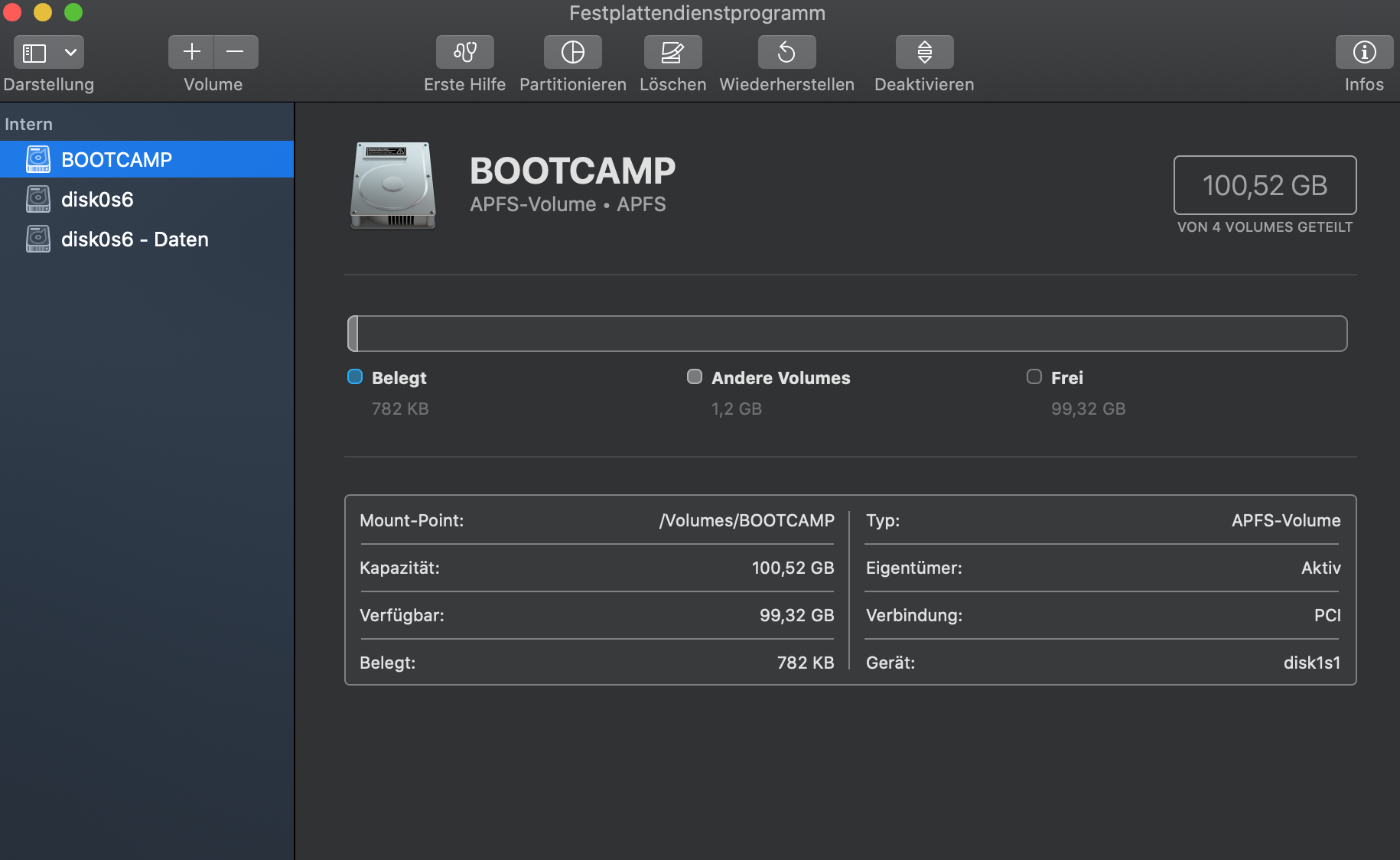Click the large BOOTCAMP hard drive image
Screen dimensions: 1400x860
coord(393,185)
